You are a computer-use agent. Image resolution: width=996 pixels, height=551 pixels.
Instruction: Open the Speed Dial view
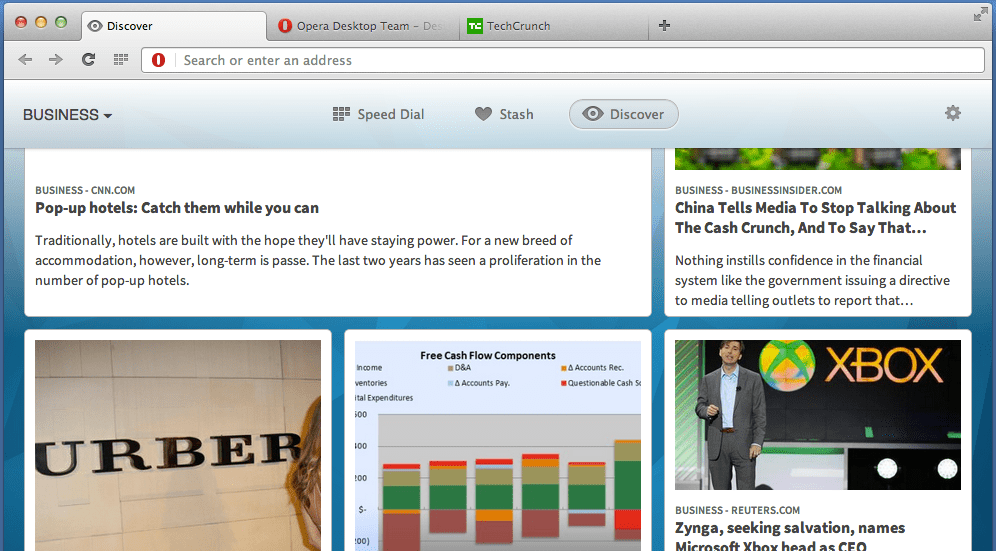(379, 114)
